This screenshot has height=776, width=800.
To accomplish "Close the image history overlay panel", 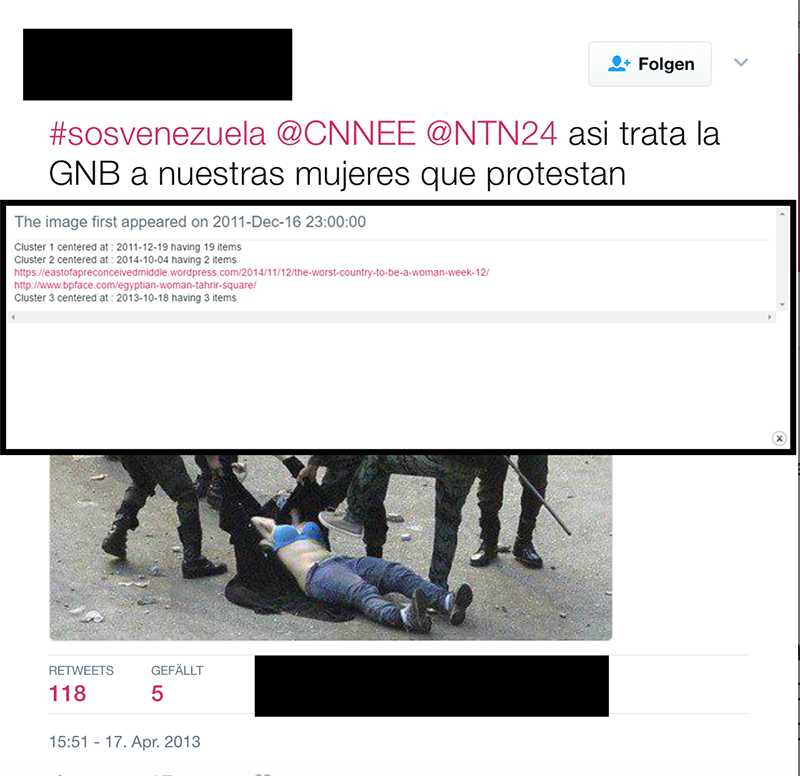I will click(x=779, y=438).
